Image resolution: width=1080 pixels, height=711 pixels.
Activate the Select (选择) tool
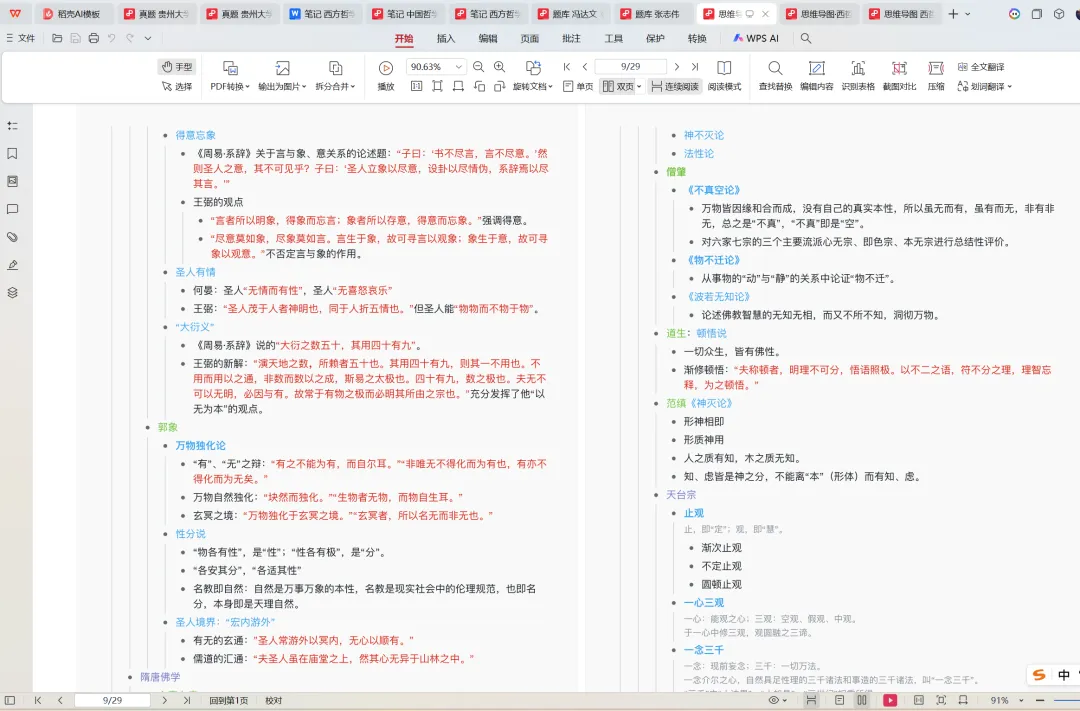[x=177, y=85]
